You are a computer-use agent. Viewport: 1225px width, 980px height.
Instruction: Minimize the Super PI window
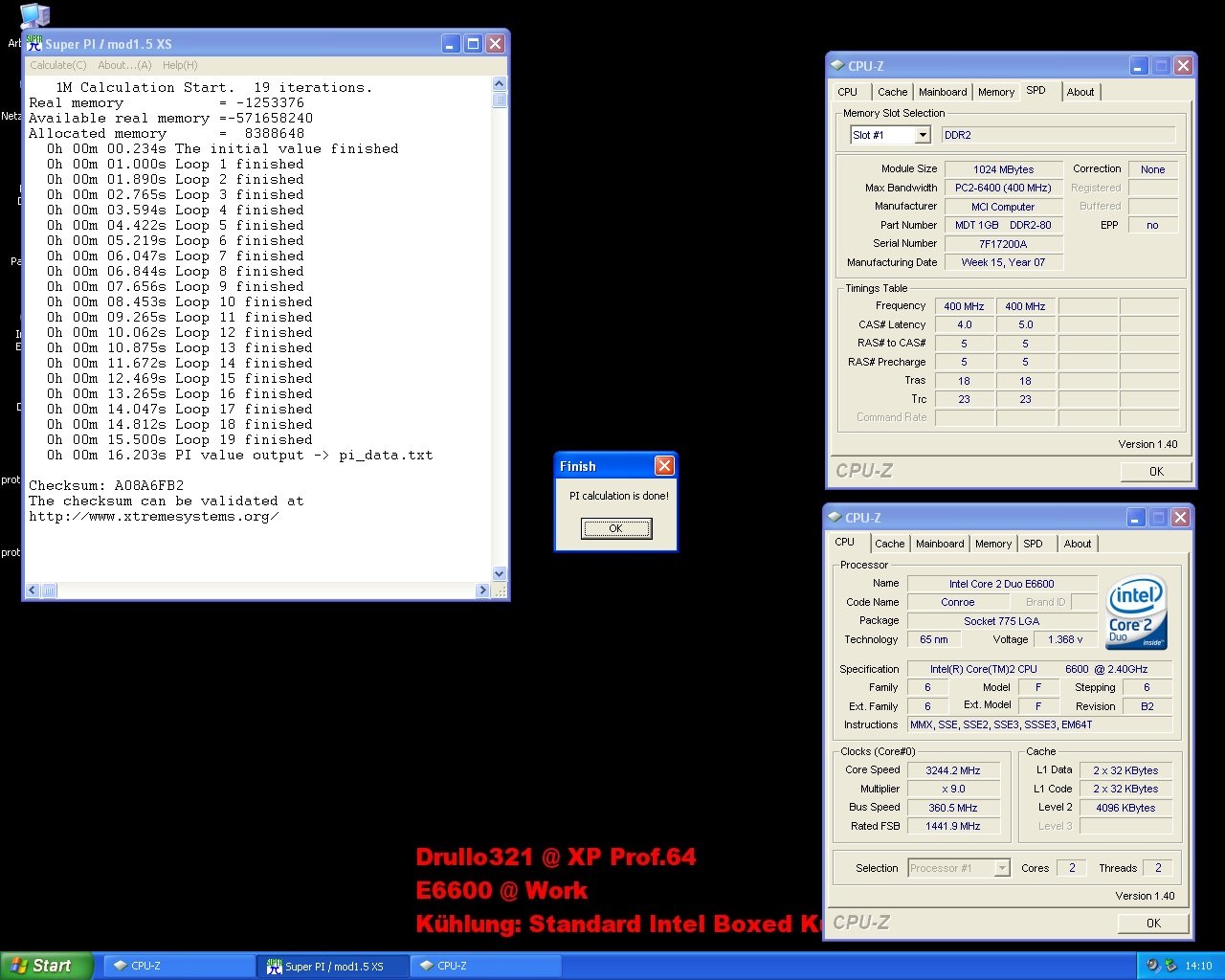tap(452, 44)
